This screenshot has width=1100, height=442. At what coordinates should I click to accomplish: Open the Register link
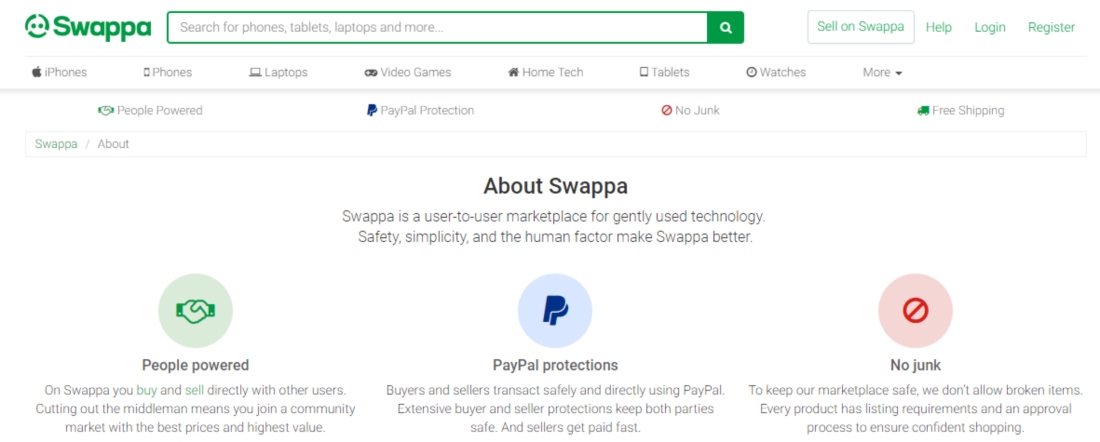pos(1051,27)
